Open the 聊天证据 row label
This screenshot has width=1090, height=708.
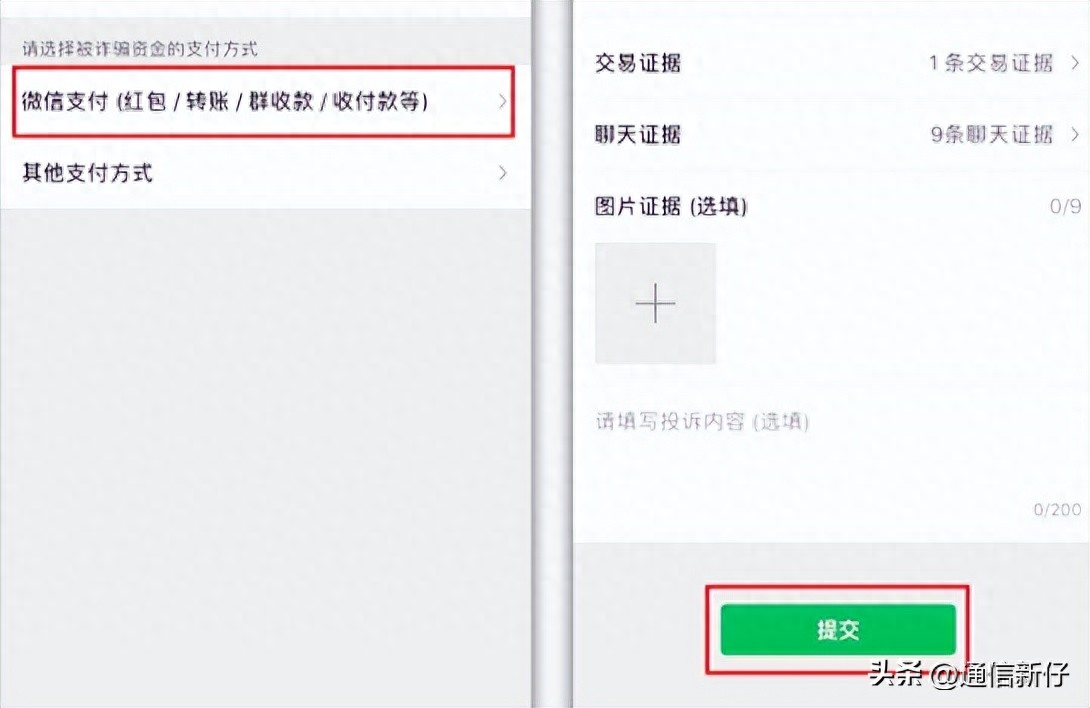pyautogui.click(x=637, y=134)
